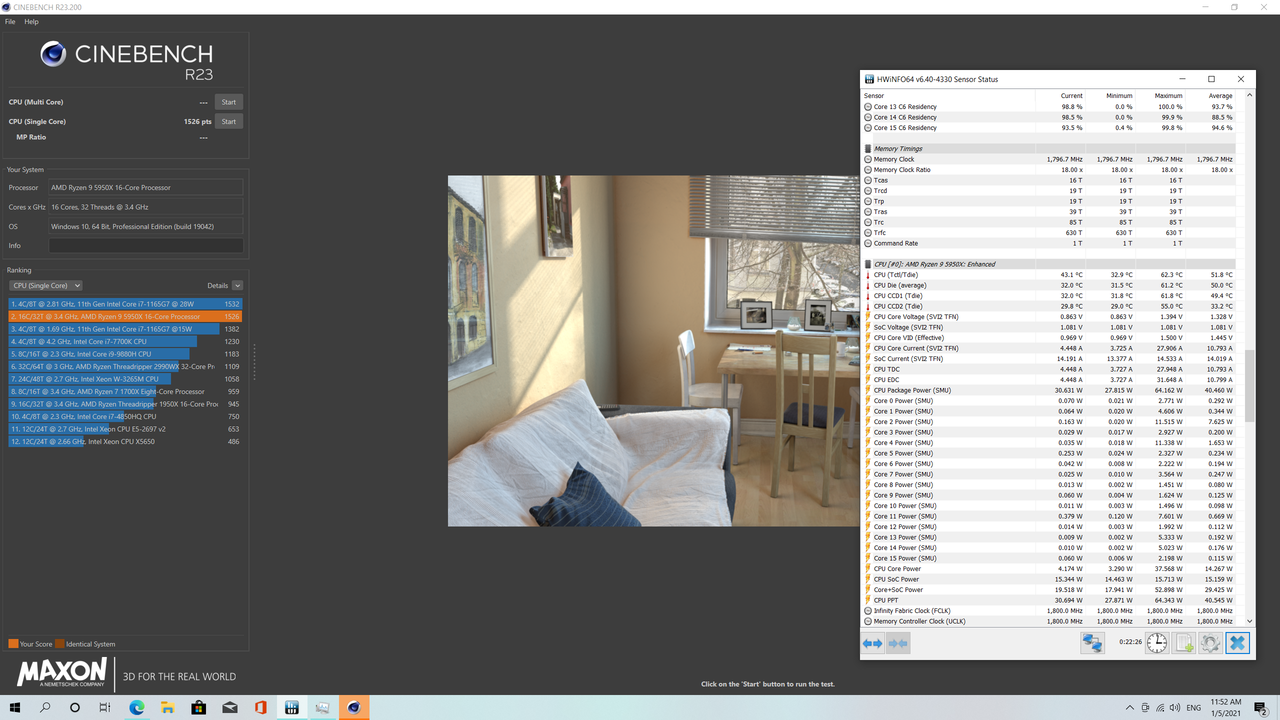
Task: Click the rendered living room preview image
Action: click(x=653, y=351)
